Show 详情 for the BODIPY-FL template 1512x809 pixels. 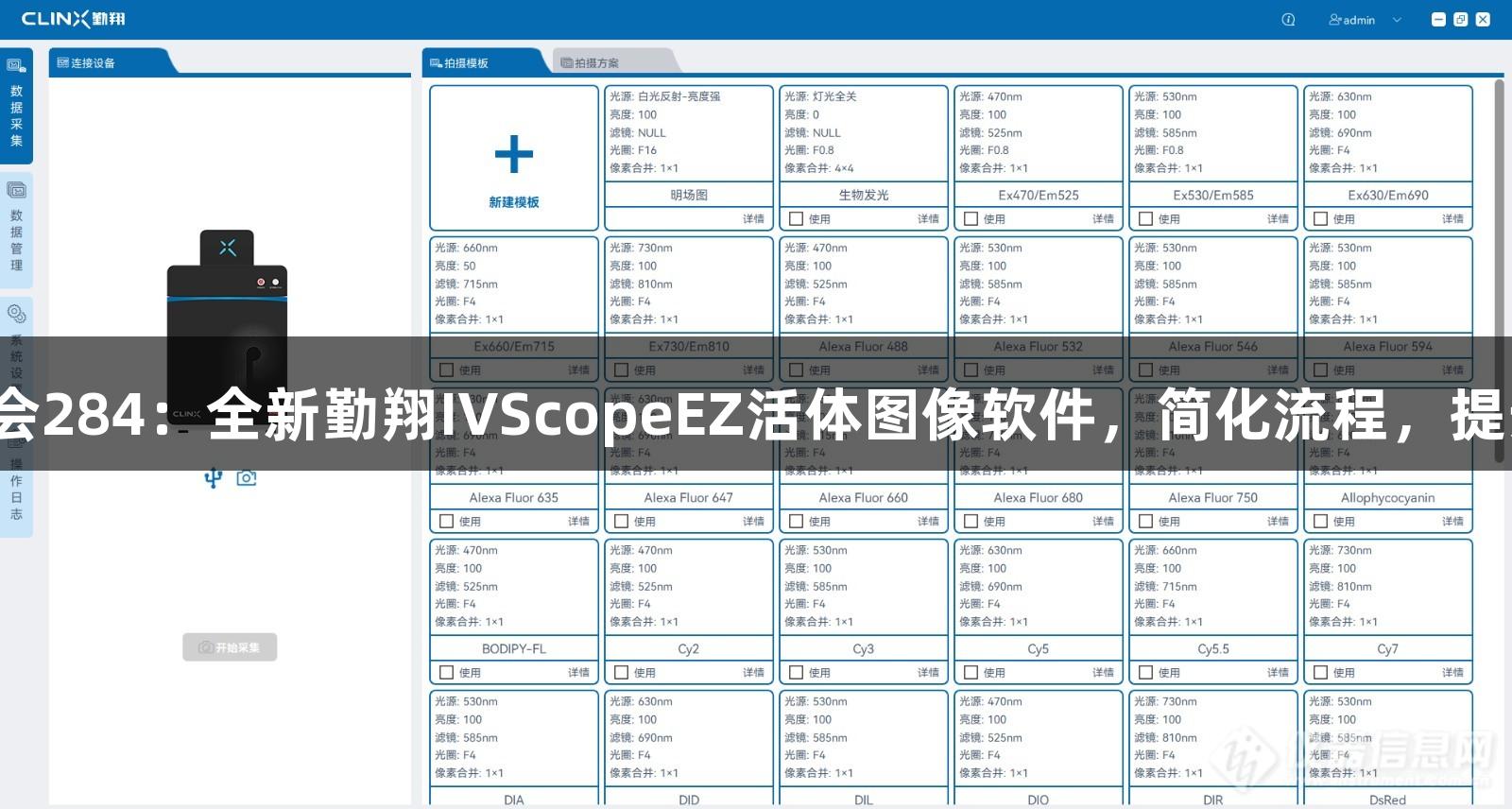click(578, 673)
